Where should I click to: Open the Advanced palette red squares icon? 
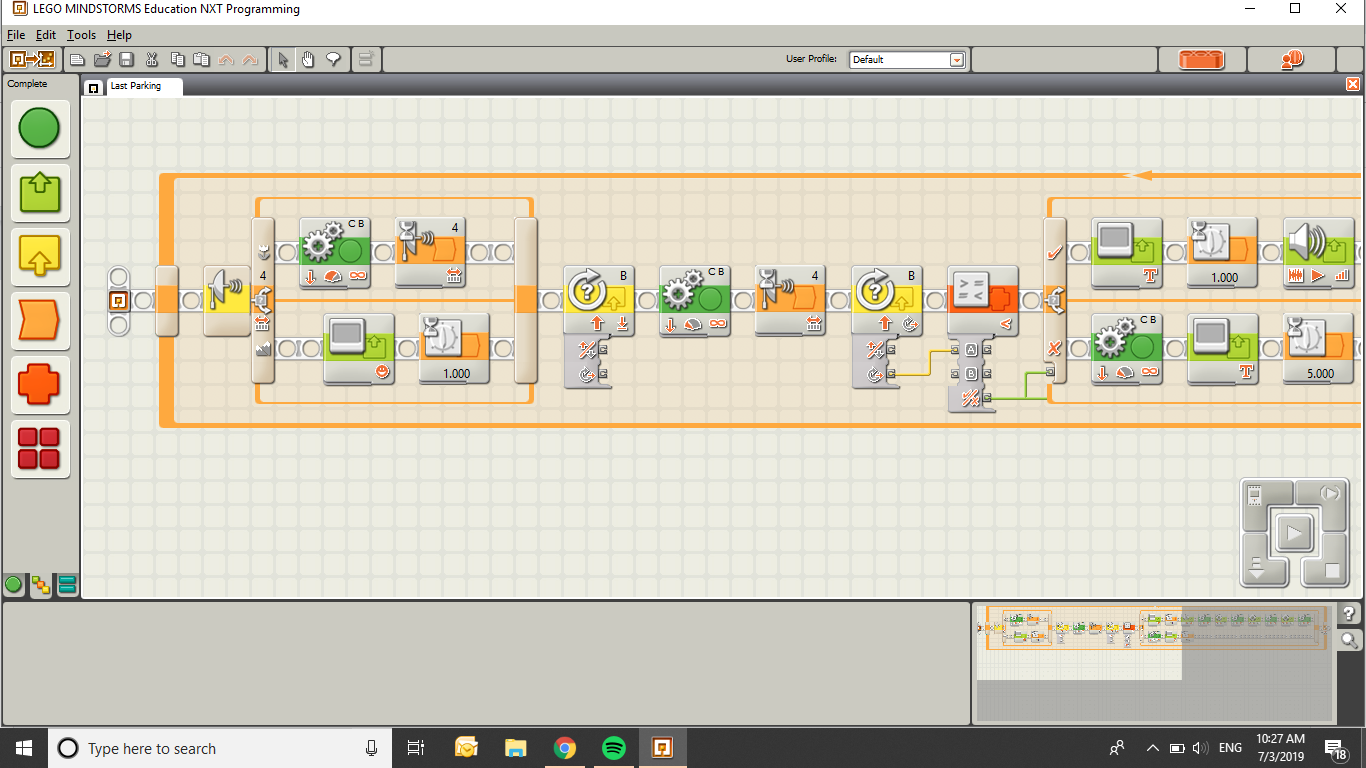(x=40, y=448)
